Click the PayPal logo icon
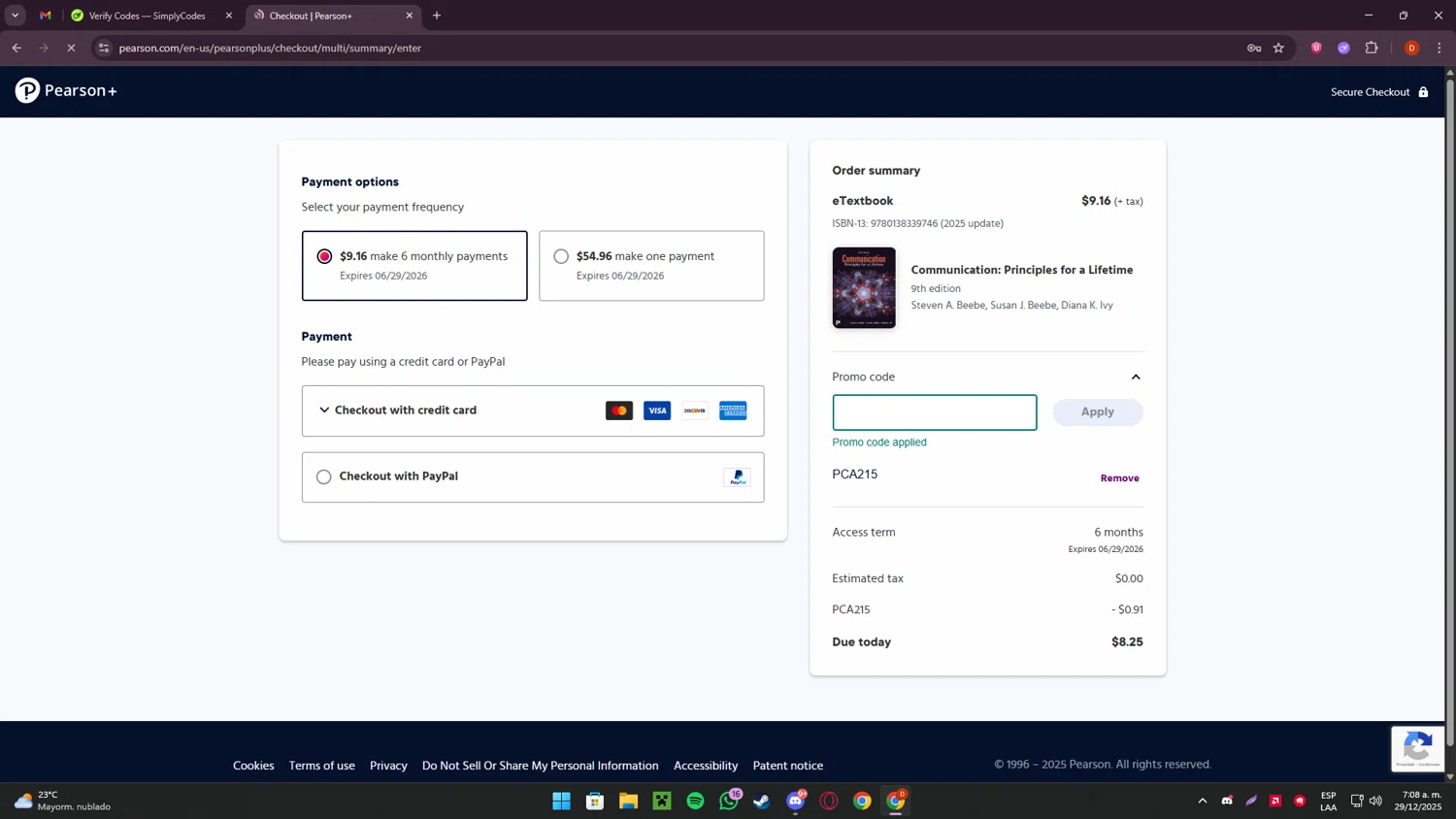The image size is (1456, 819). (737, 476)
